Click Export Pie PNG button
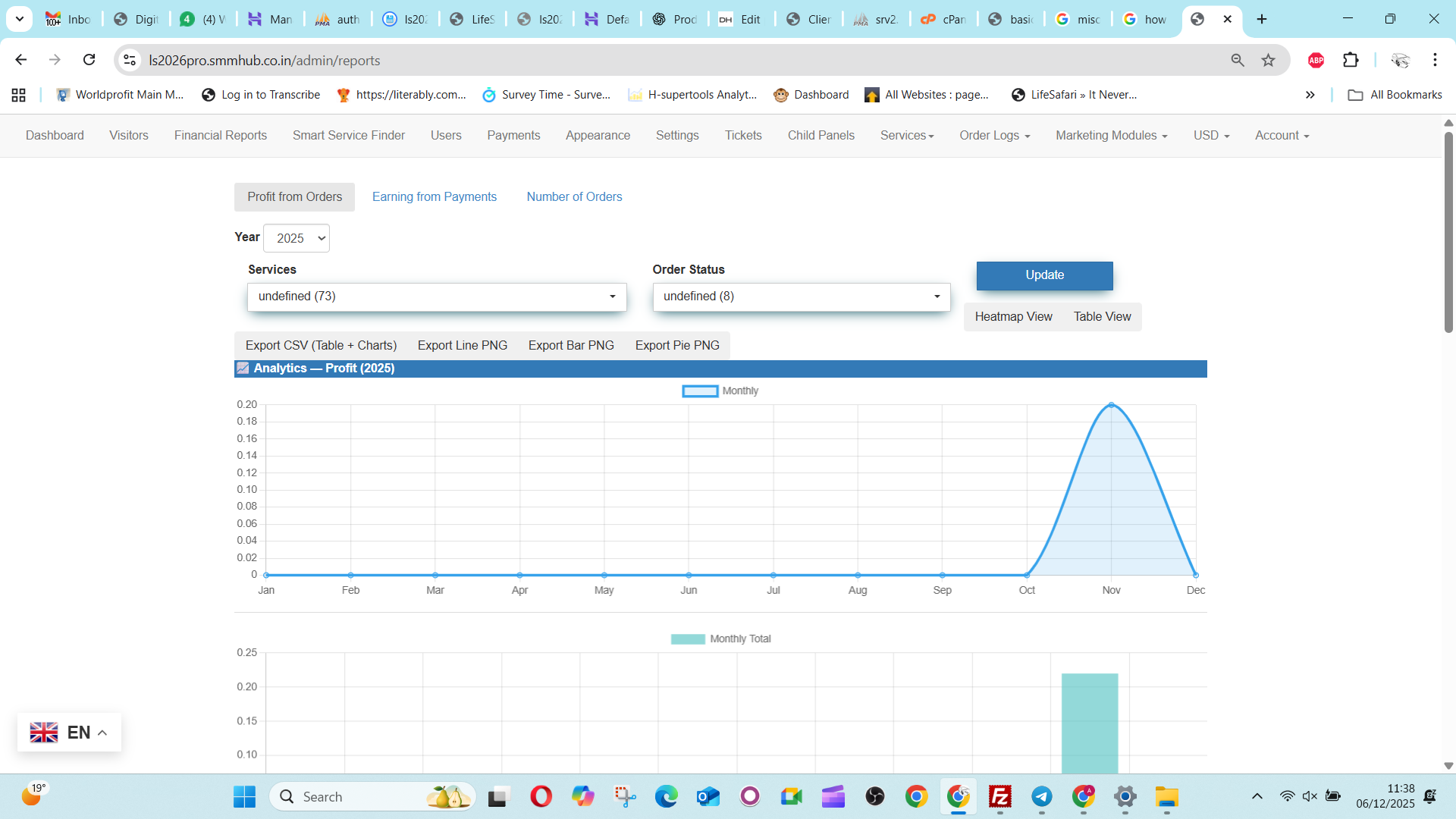The height and width of the screenshot is (819, 1456). (676, 346)
